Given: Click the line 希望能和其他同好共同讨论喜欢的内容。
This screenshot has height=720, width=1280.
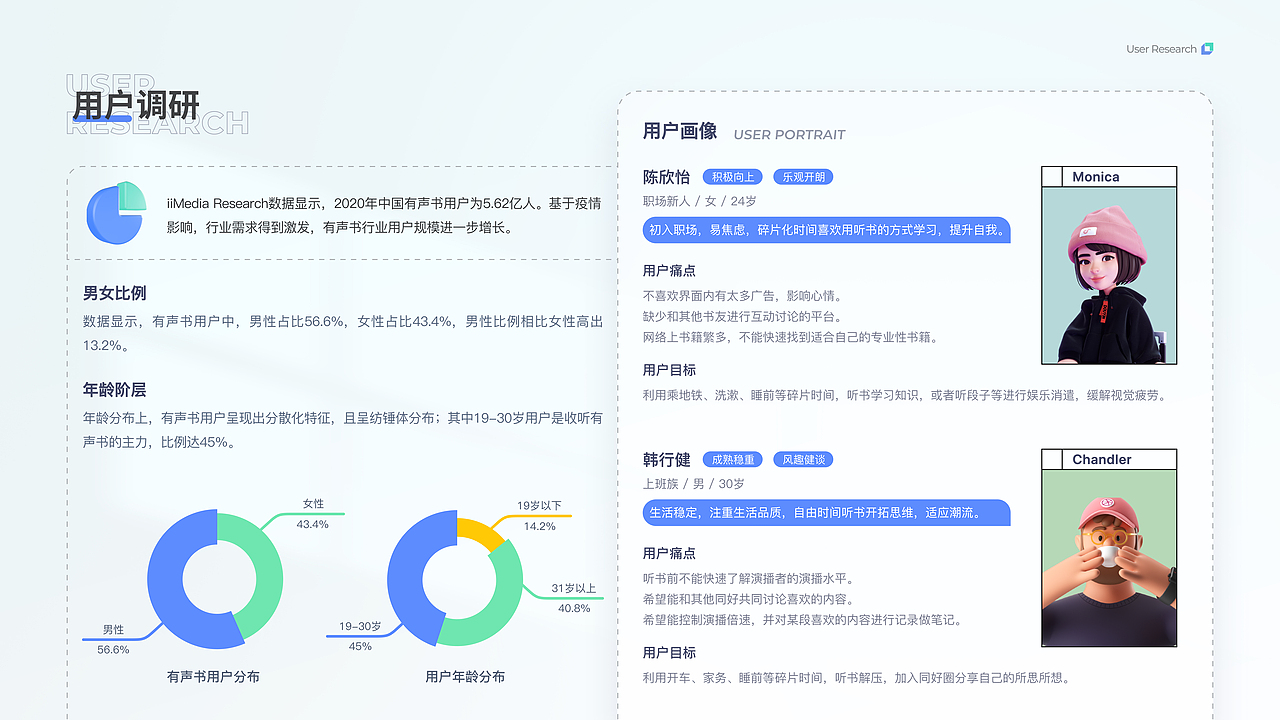Looking at the screenshot, I should [x=751, y=600].
